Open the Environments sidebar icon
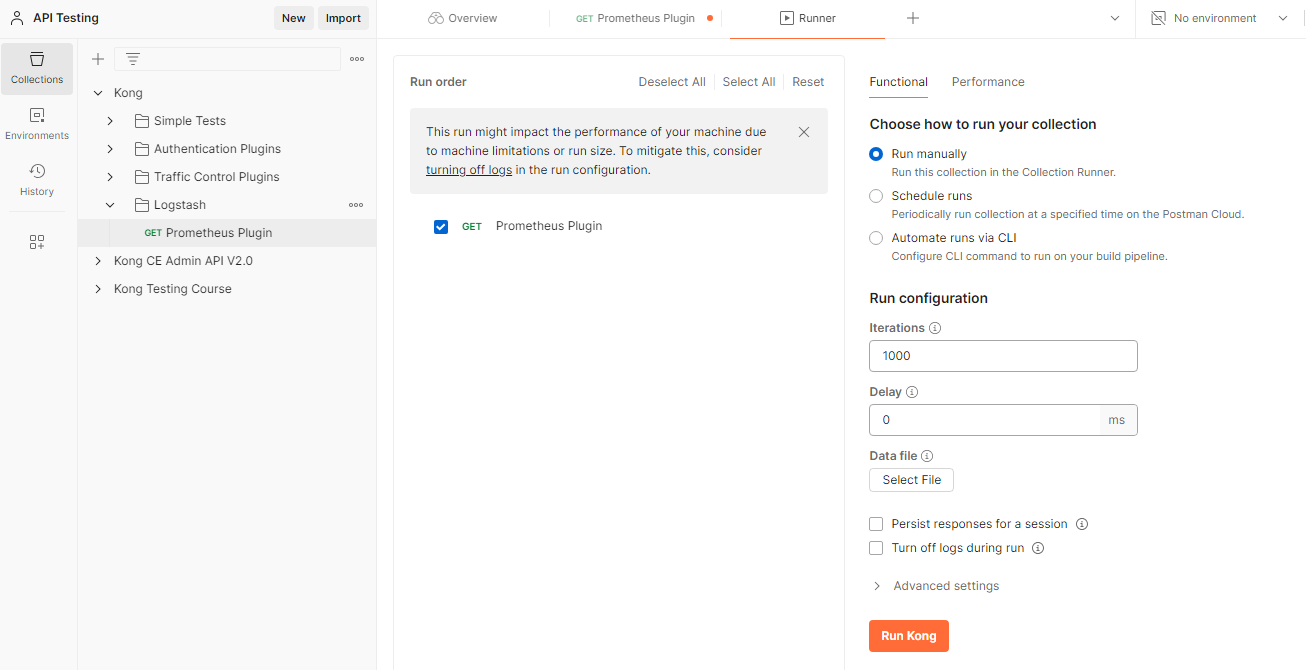This screenshot has height=670, width=1306. [x=37, y=124]
